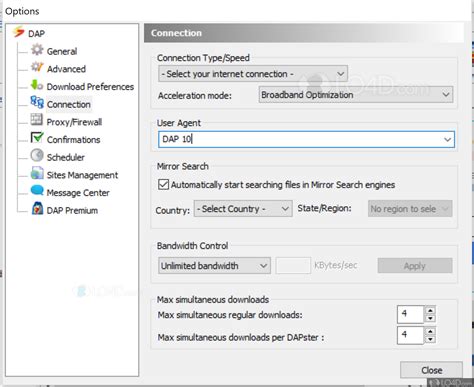Click the Confirmations checkmark icon

(37, 137)
